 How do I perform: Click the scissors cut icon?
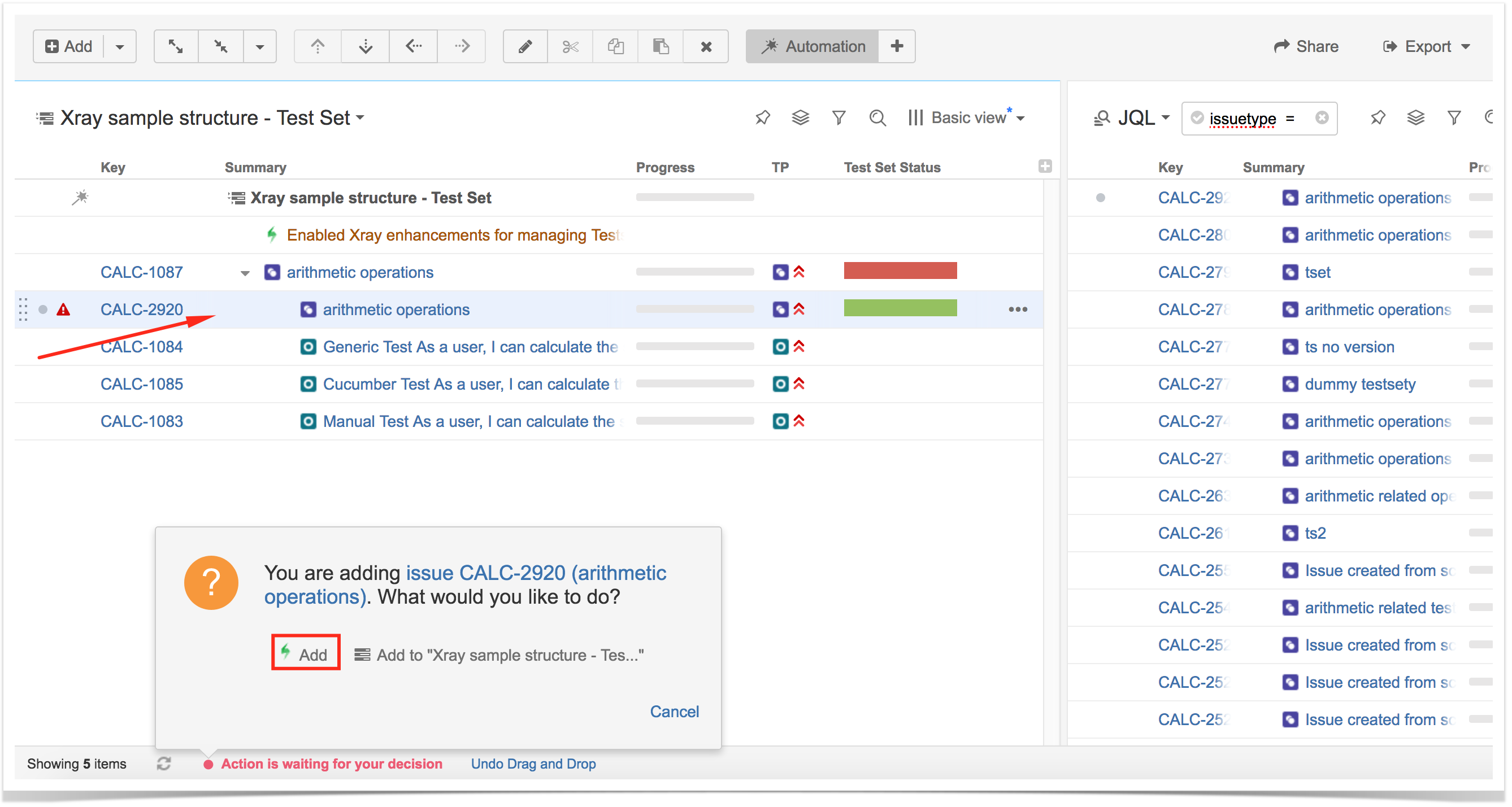click(x=570, y=46)
